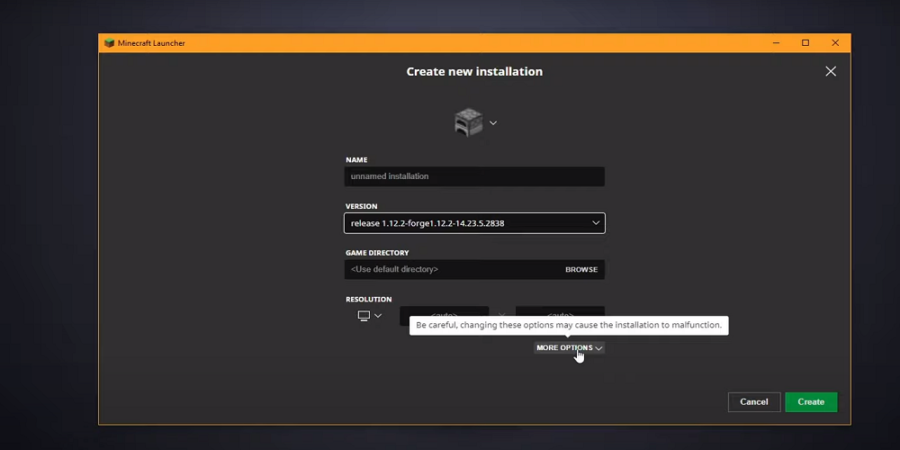Open the resolution preset monitor dropdown

369,316
